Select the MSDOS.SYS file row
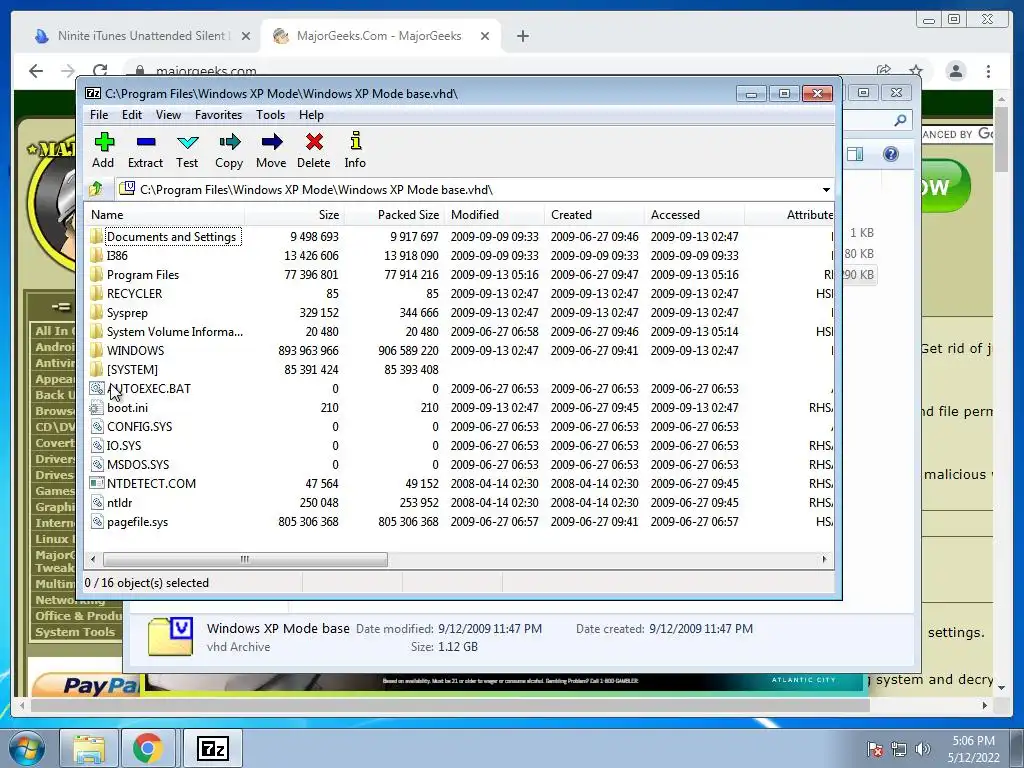 pos(459,464)
